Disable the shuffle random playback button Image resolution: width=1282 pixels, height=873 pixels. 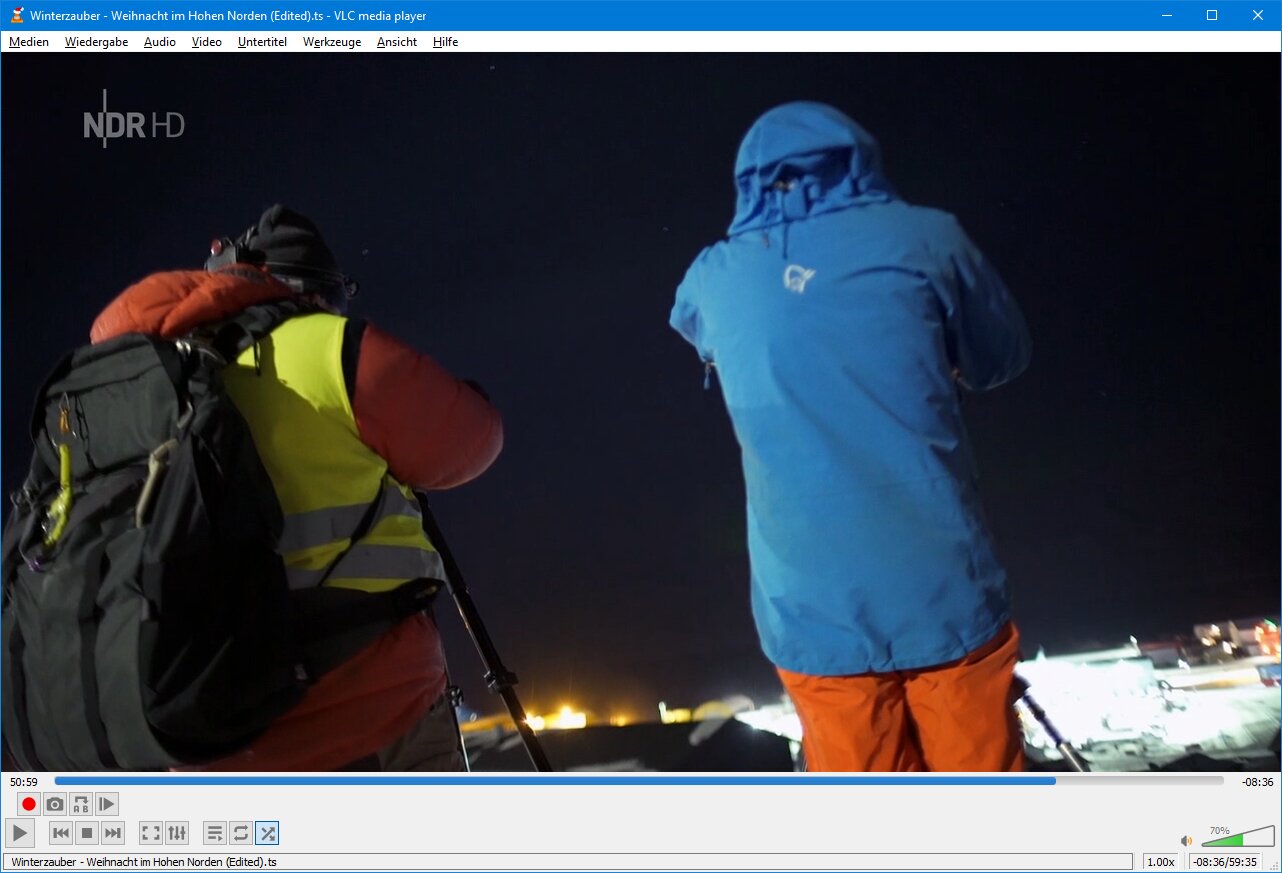(267, 833)
